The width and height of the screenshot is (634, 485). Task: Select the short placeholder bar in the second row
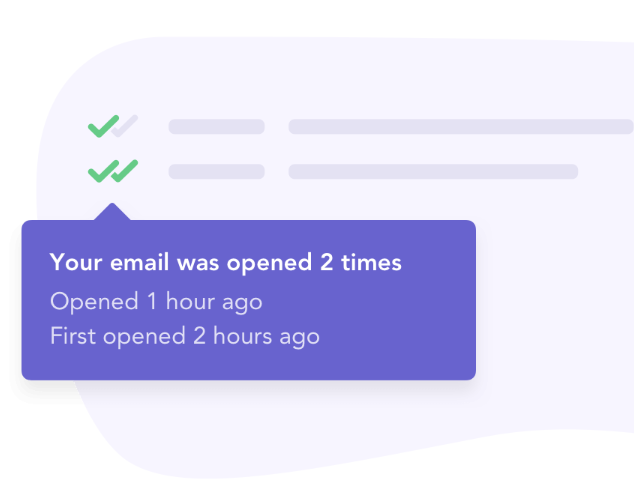(216, 172)
